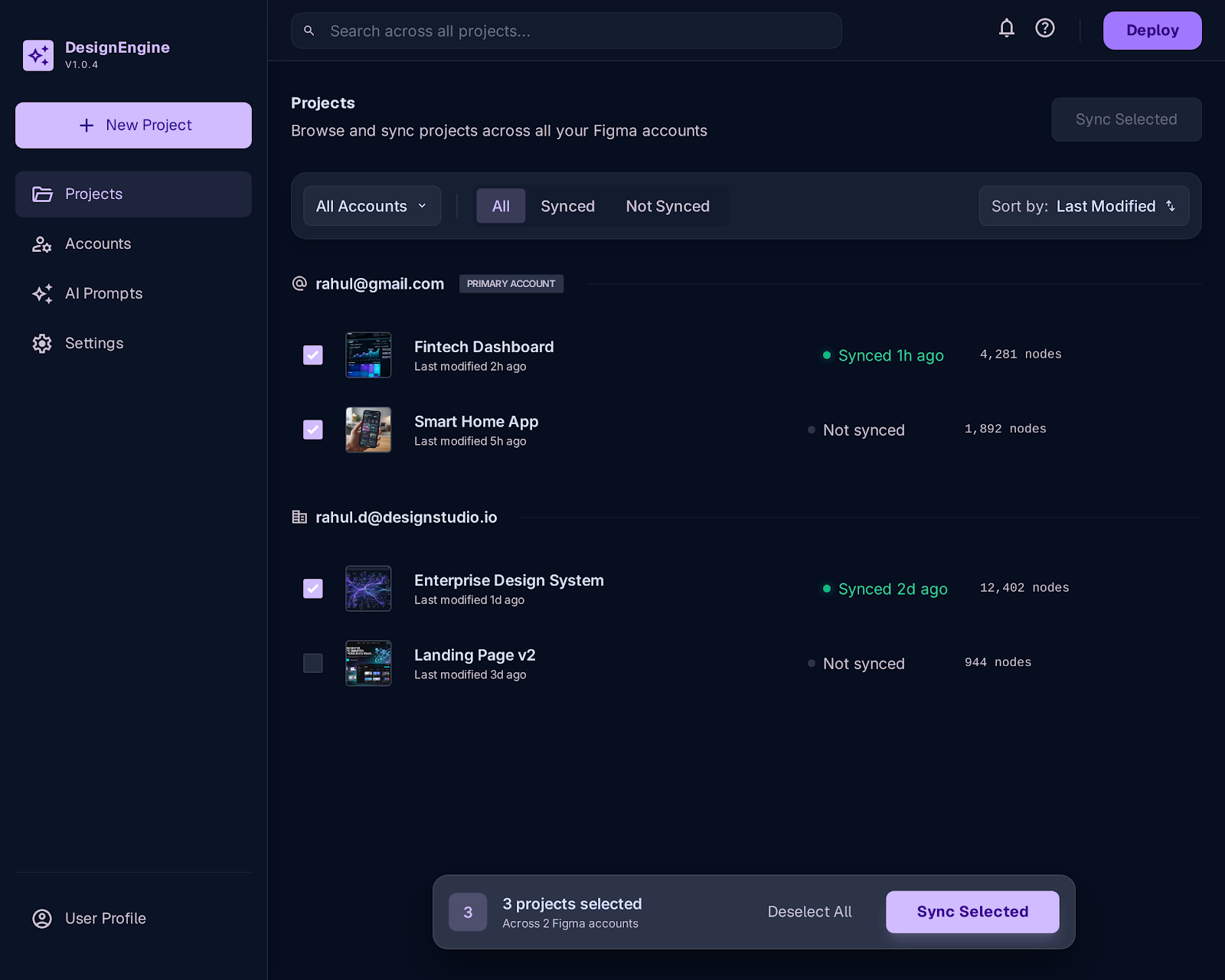This screenshot has height=980, width=1225.
Task: Click the V1.0.4 version label
Action: point(81,65)
